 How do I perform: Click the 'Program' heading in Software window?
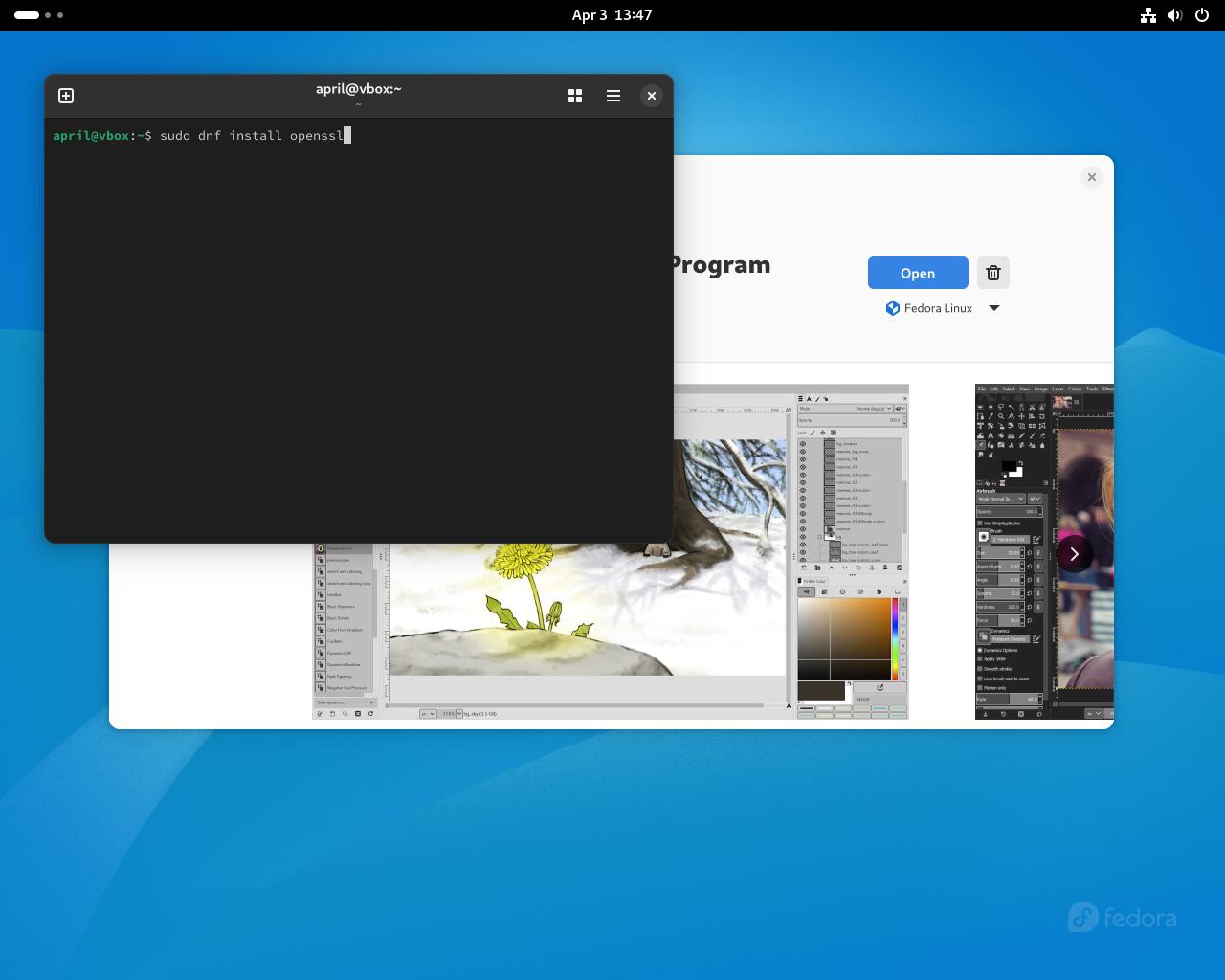[719, 265]
